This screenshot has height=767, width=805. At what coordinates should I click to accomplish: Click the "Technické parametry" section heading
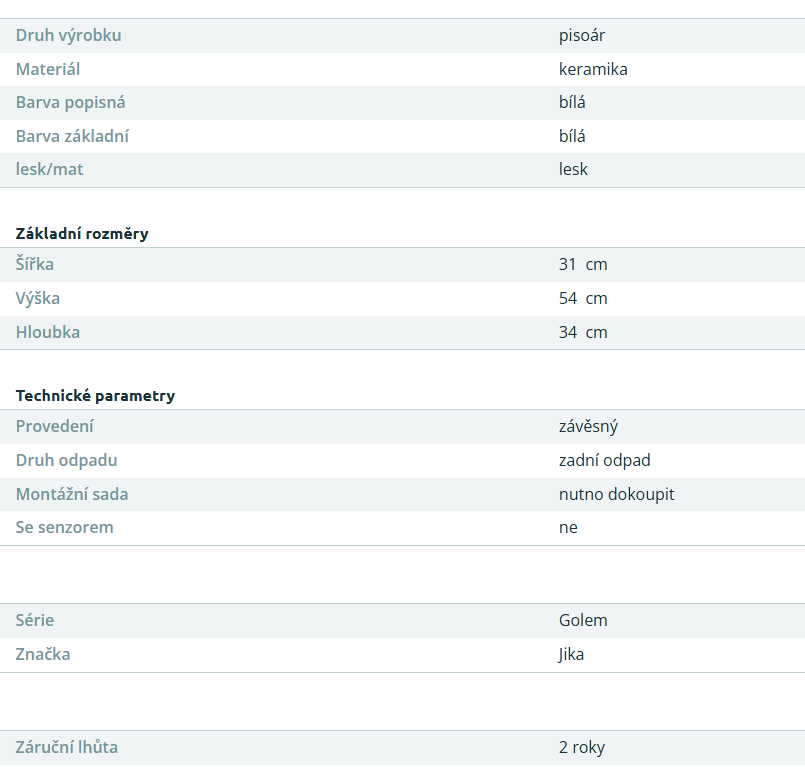(x=95, y=396)
